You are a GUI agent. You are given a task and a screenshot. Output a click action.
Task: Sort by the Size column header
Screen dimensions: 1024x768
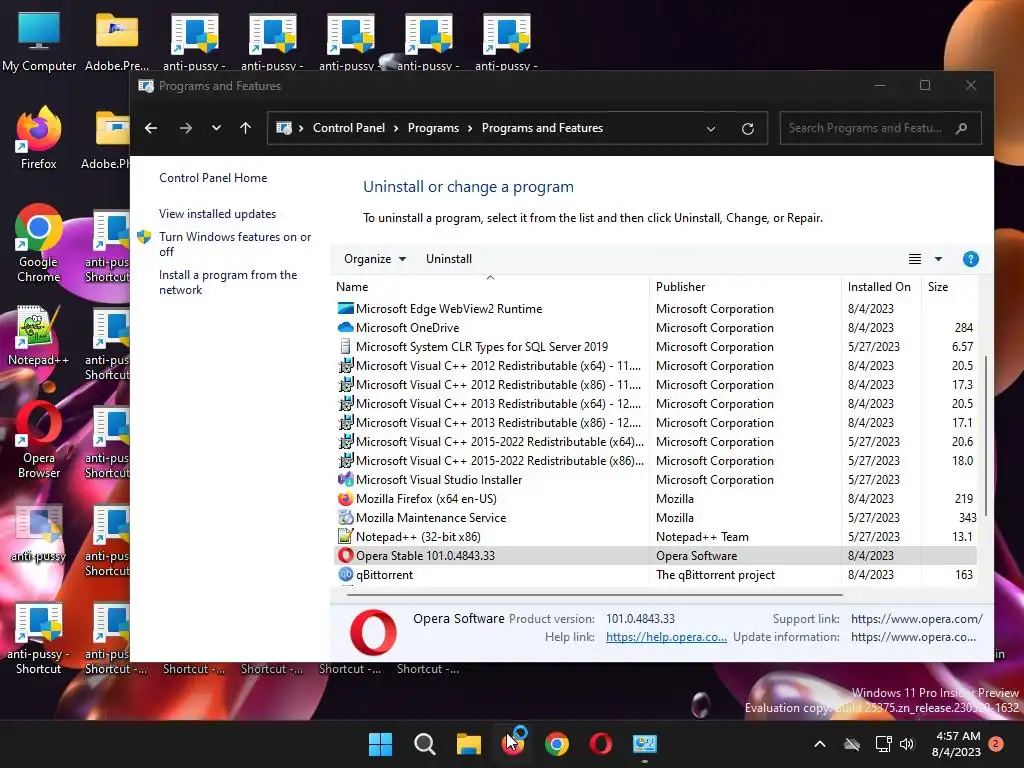(x=949, y=287)
